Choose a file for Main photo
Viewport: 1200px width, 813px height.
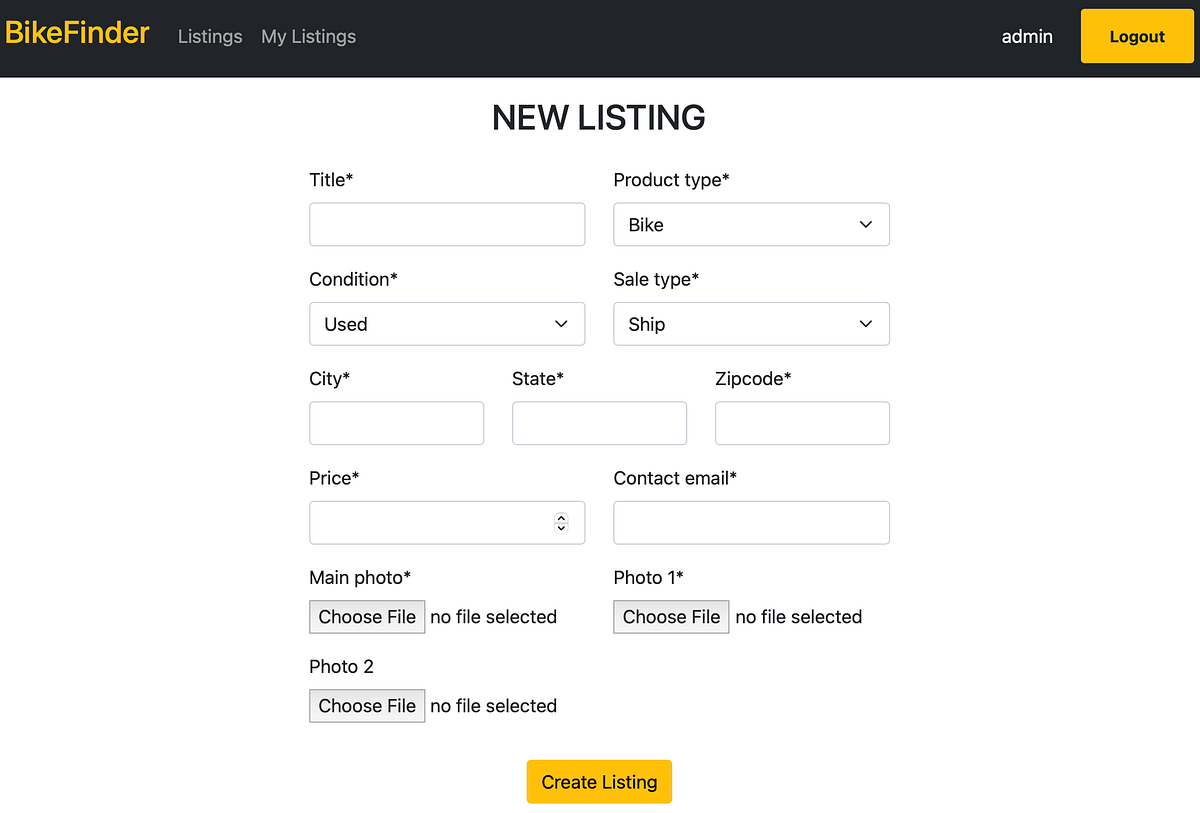367,617
